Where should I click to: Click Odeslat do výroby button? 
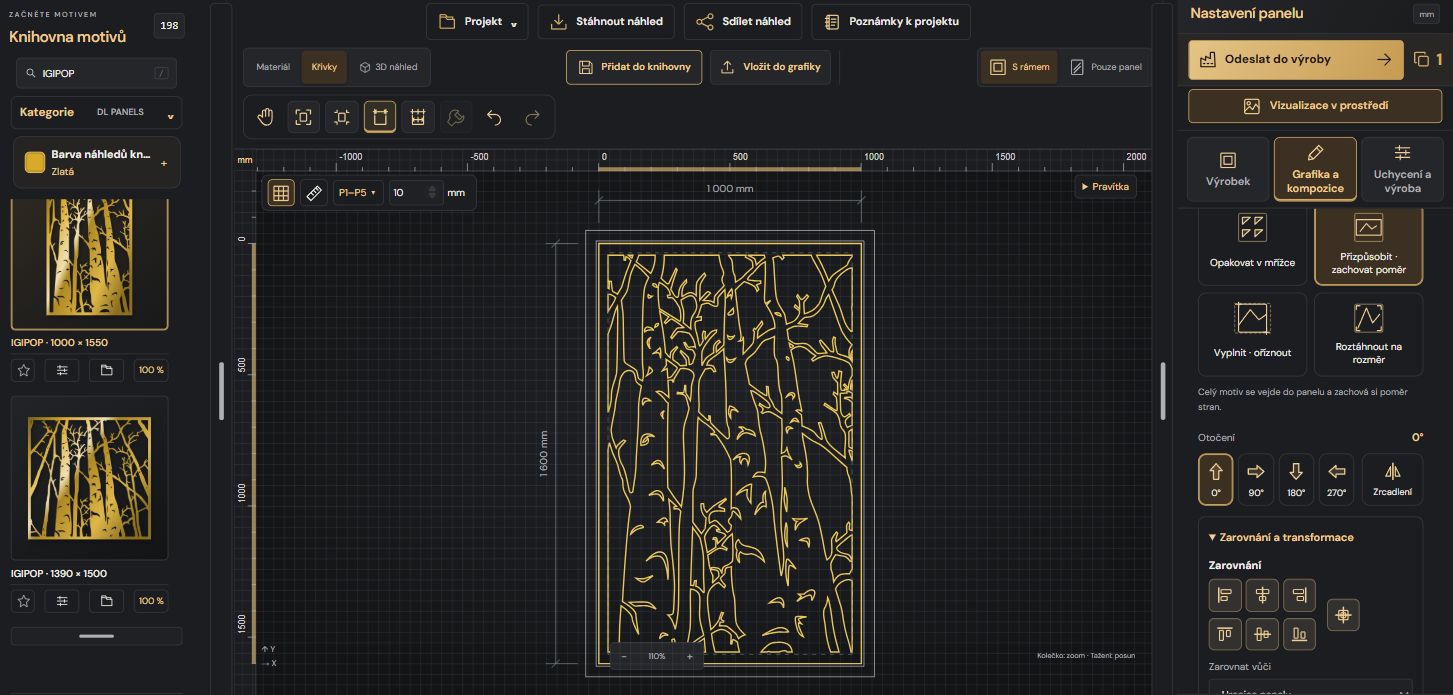tap(1296, 59)
